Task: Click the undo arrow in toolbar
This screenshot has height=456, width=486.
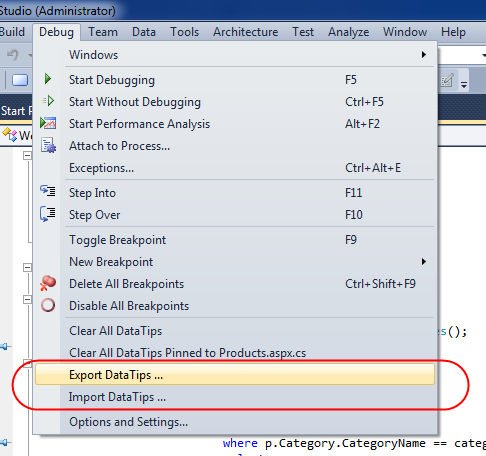Action: (13, 54)
